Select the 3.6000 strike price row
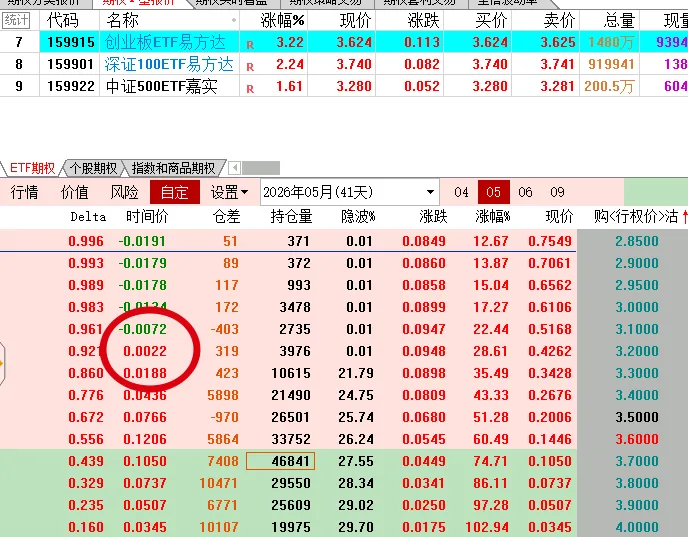Image resolution: width=688 pixels, height=537 pixels. 637,439
